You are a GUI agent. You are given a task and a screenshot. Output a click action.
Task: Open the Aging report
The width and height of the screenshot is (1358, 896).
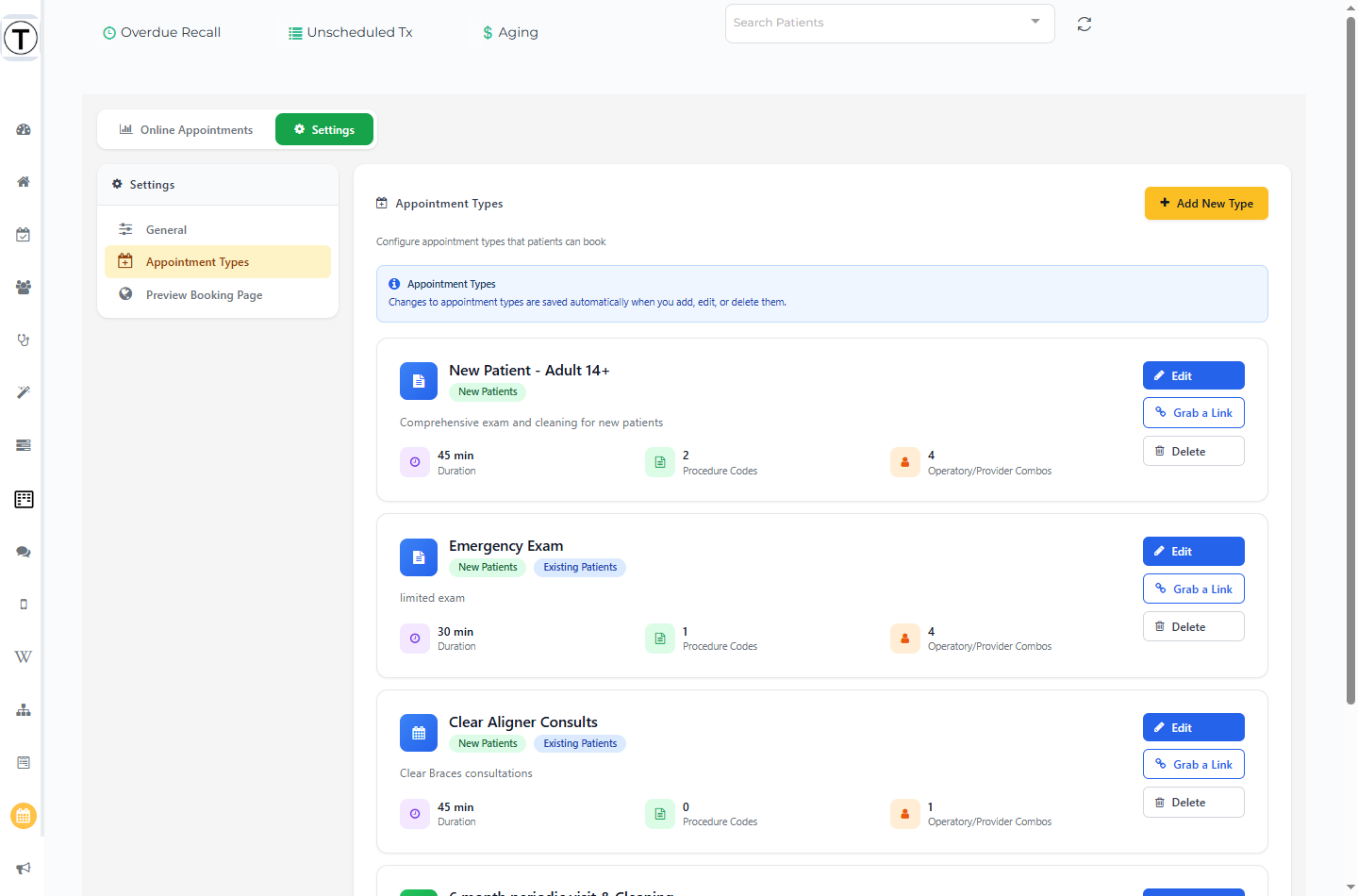click(x=510, y=32)
